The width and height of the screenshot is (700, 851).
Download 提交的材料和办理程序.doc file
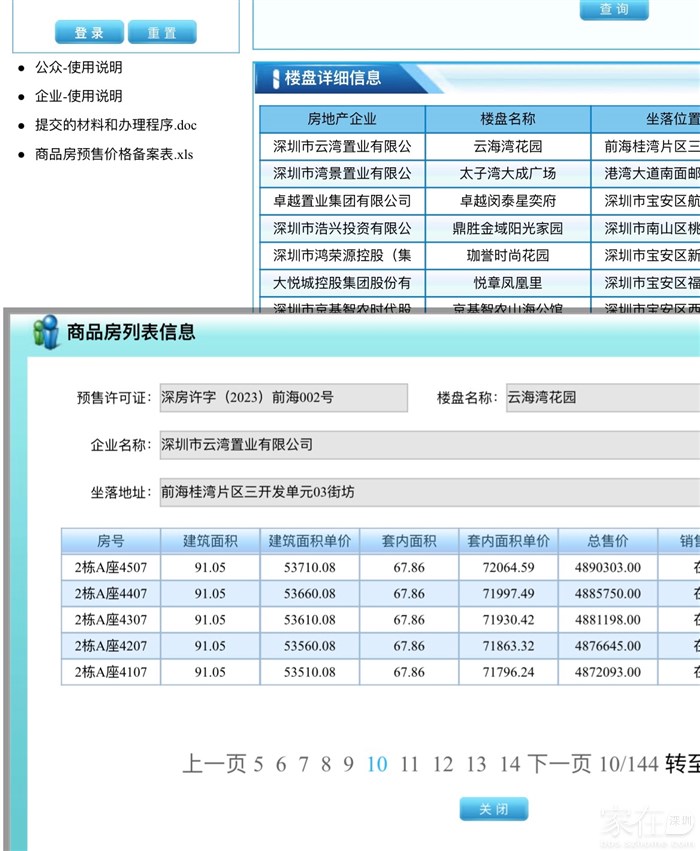(x=116, y=125)
